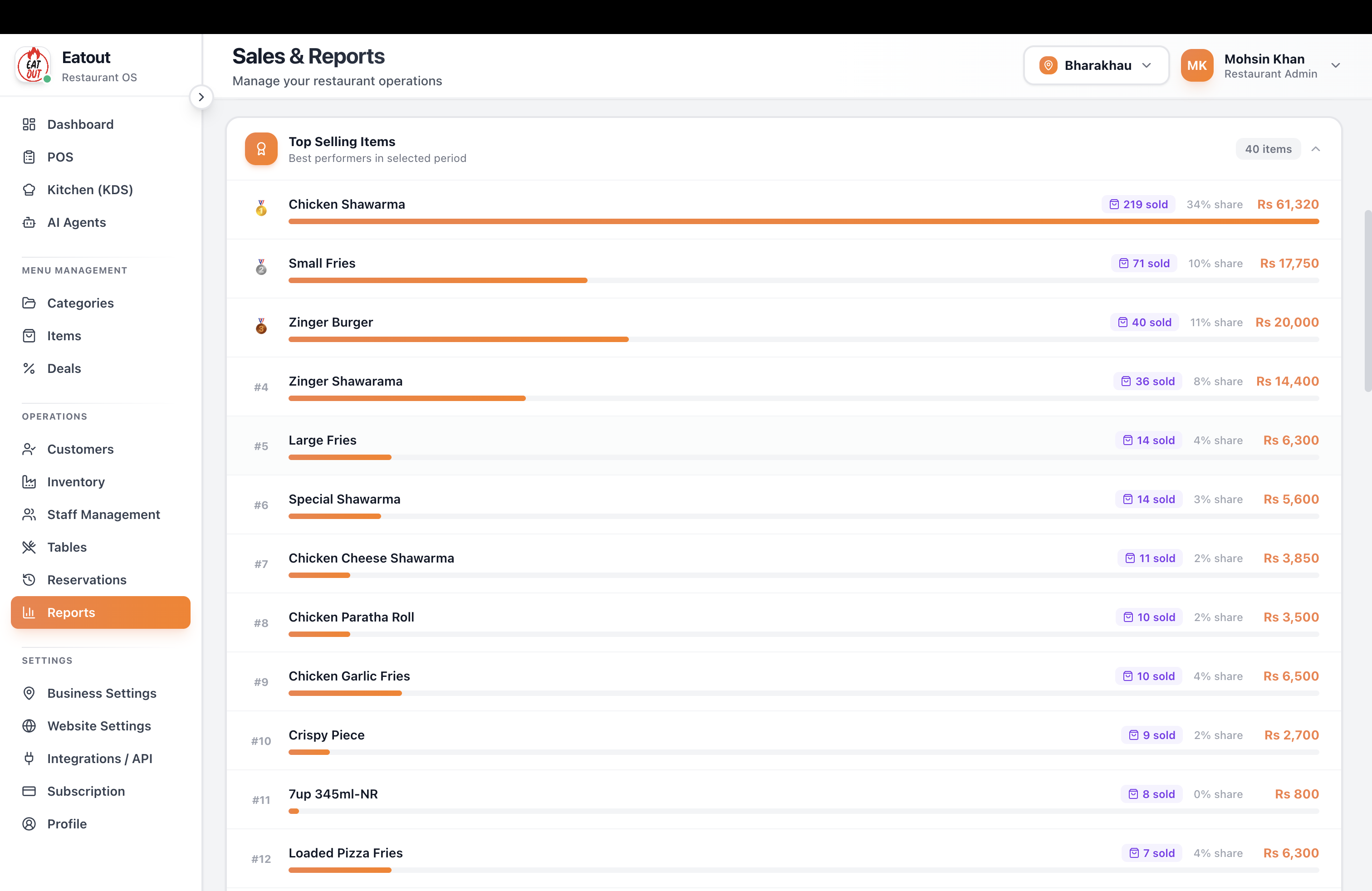This screenshot has height=891, width=1372.
Task: Click 7up 345ml-NR item name
Action: point(333,793)
